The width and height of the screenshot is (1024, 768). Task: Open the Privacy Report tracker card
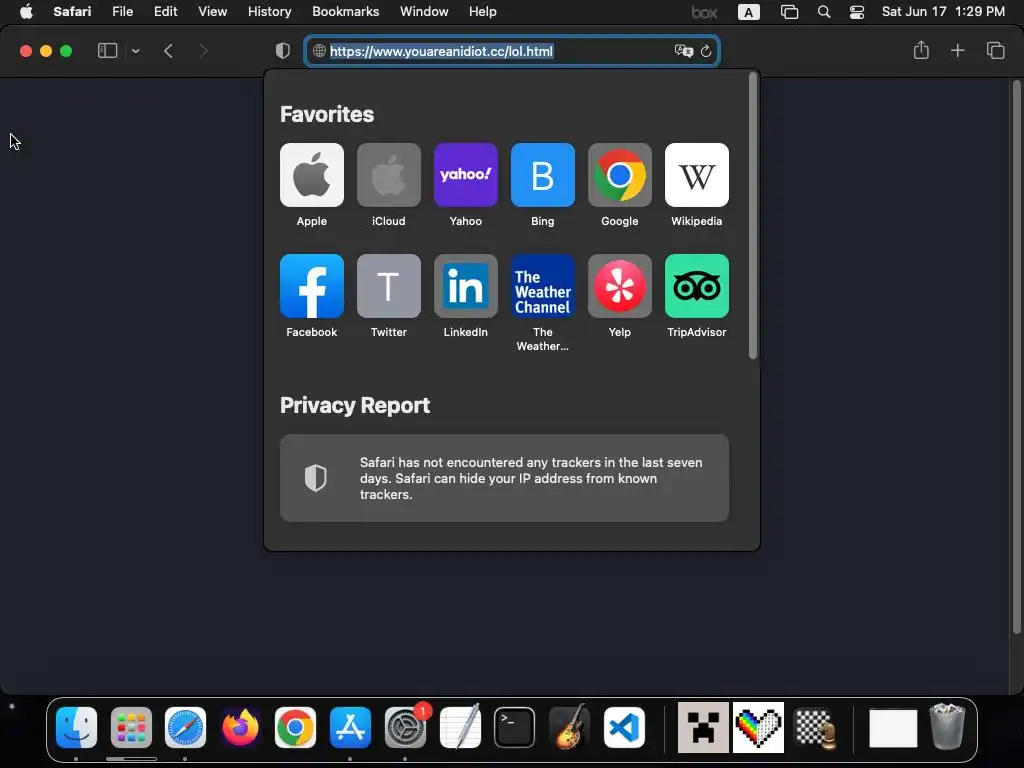coord(504,478)
